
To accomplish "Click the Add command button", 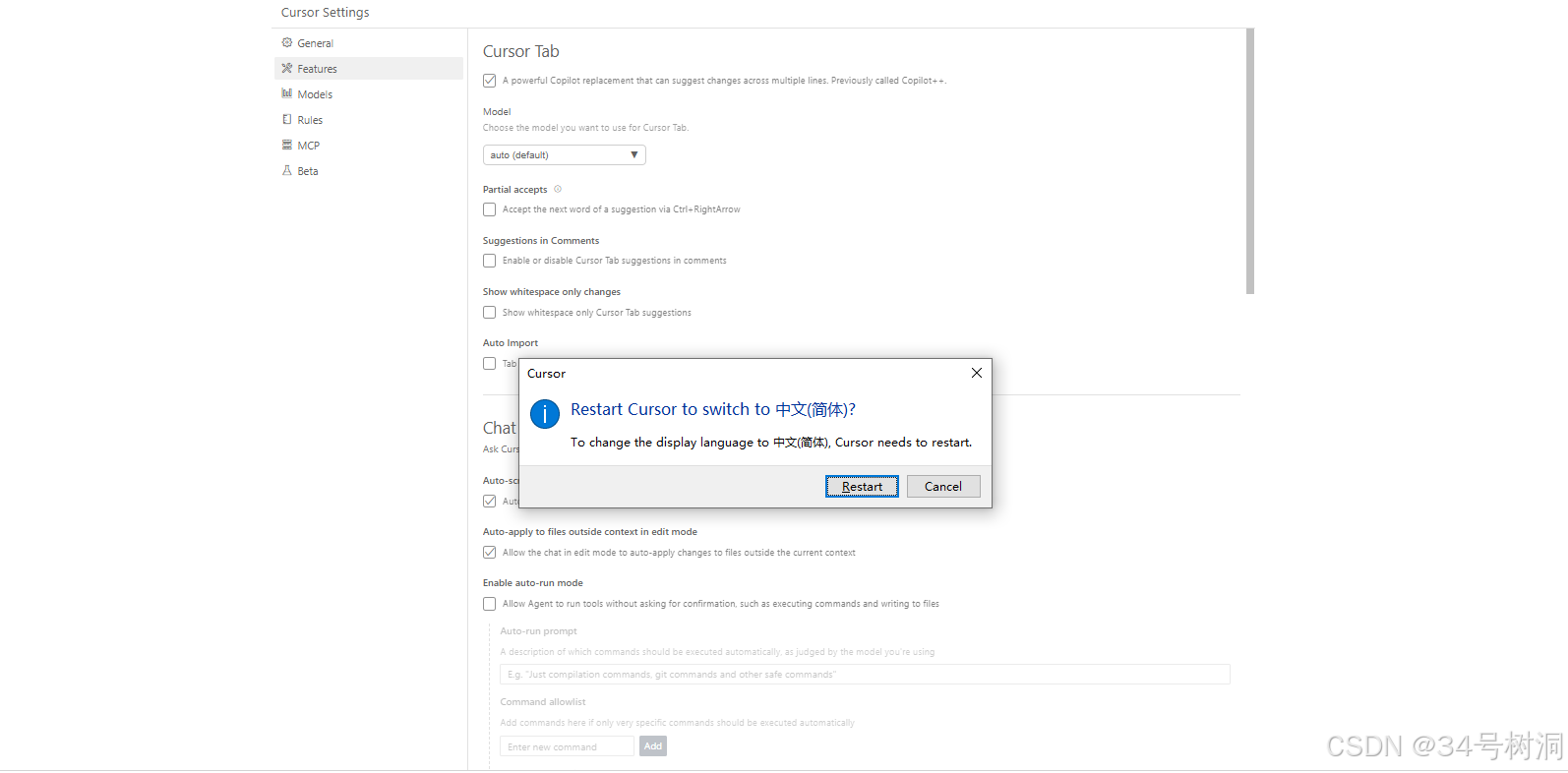I will point(653,746).
